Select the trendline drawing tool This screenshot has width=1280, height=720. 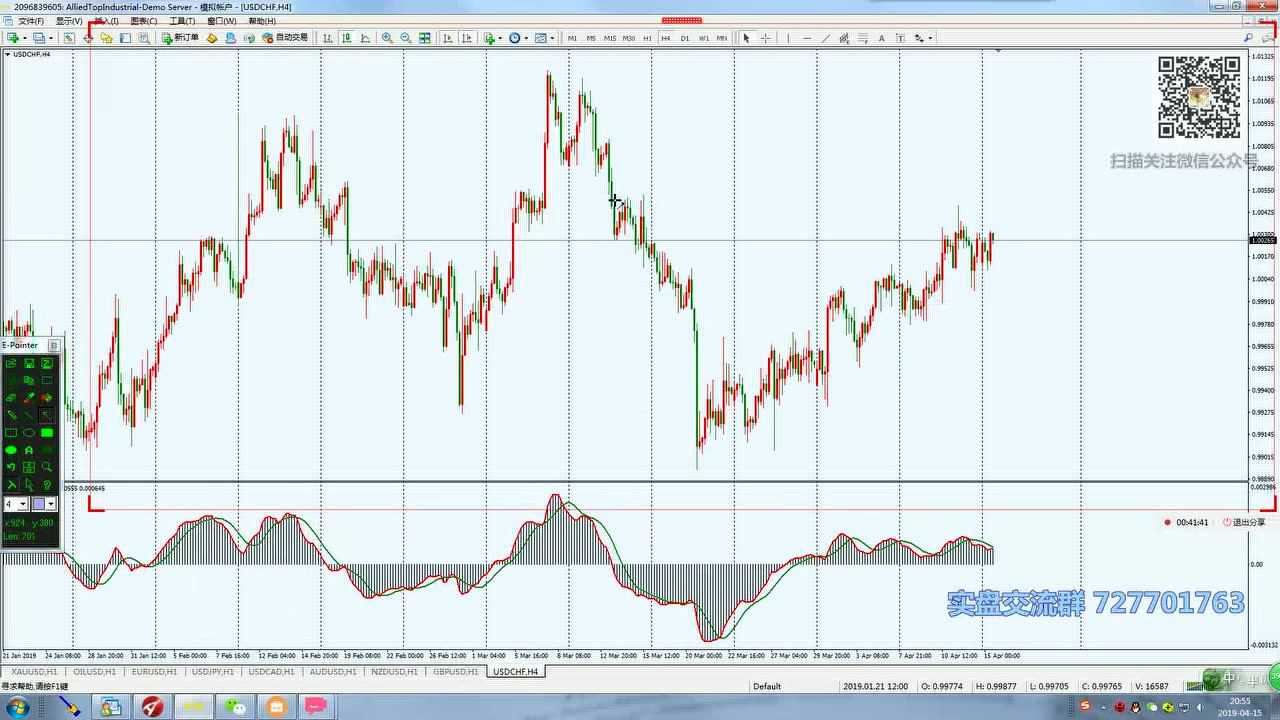click(825, 38)
